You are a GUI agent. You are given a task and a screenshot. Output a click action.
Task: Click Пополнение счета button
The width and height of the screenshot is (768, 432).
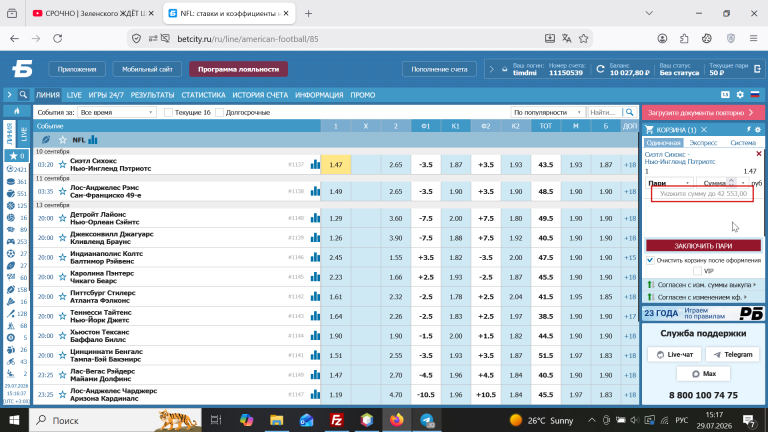pyautogui.click(x=439, y=69)
